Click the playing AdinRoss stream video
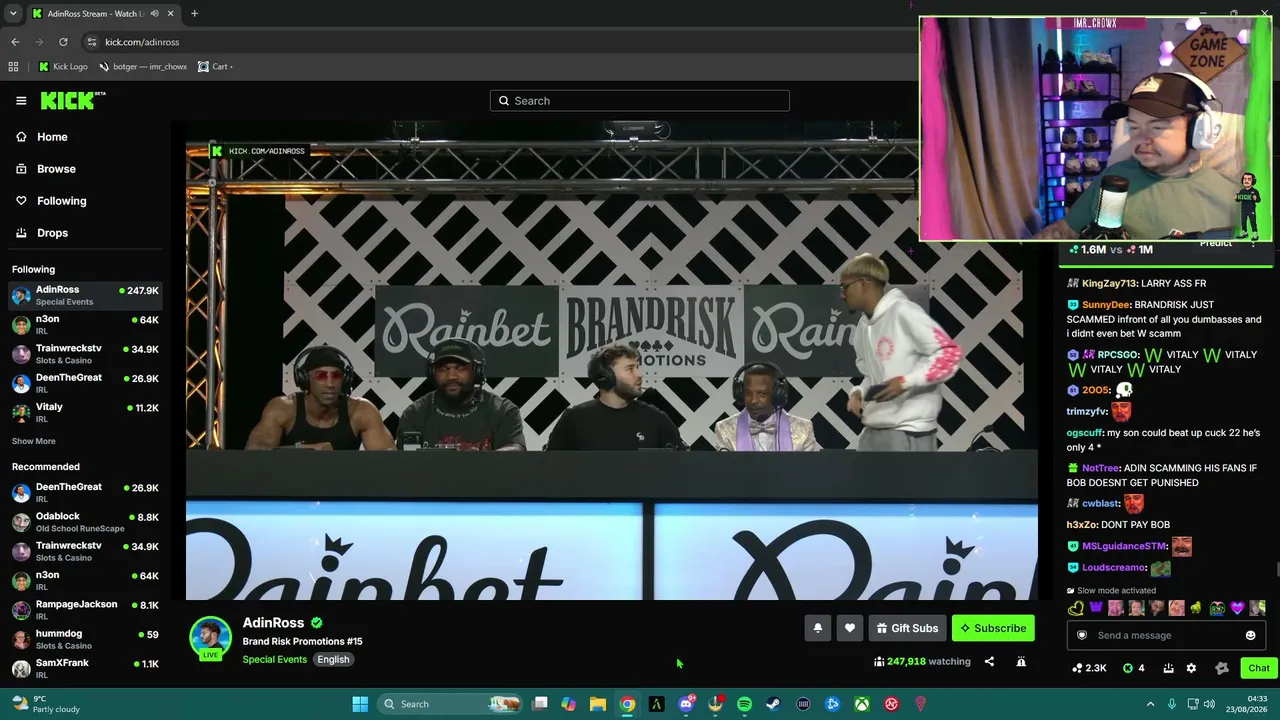This screenshot has width=1280, height=720. 611,360
